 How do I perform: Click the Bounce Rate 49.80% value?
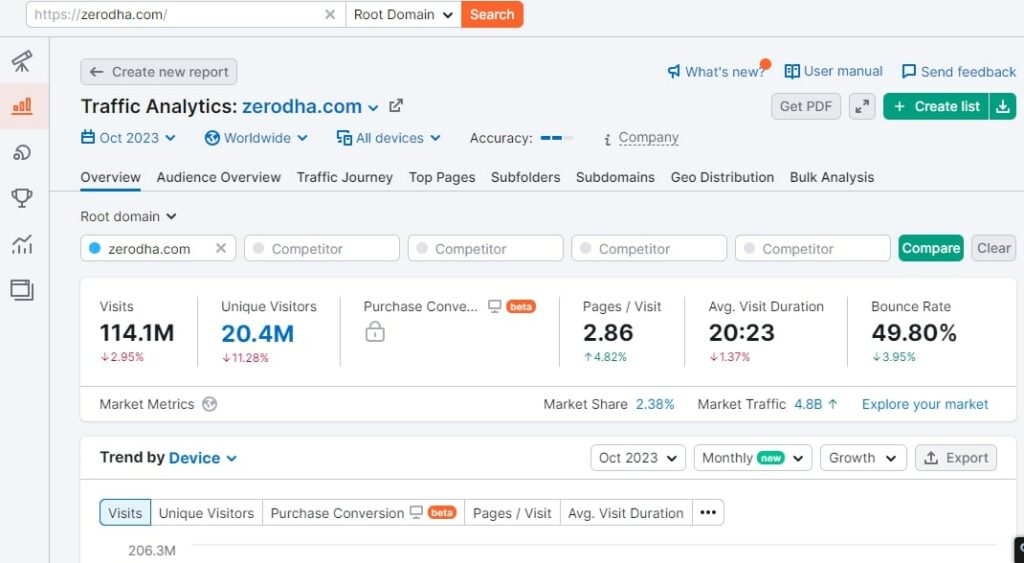pos(914,333)
